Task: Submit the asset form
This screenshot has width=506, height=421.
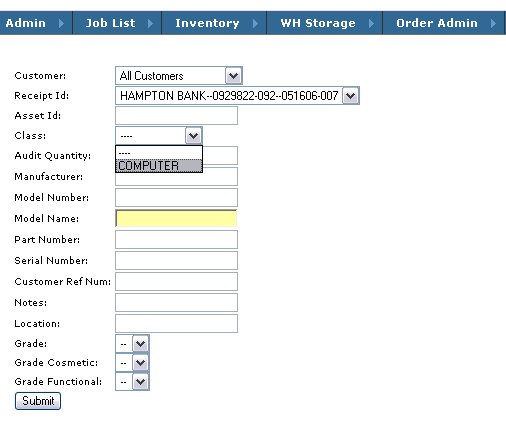Action: (x=38, y=401)
